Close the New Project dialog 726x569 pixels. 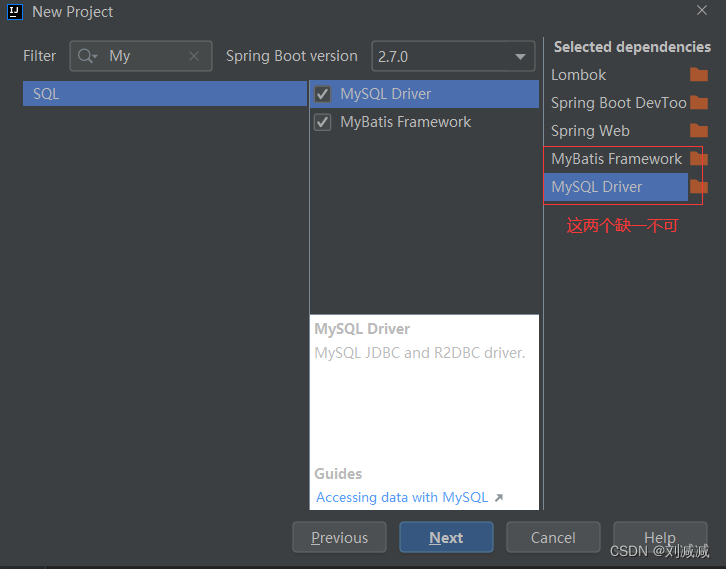click(702, 10)
